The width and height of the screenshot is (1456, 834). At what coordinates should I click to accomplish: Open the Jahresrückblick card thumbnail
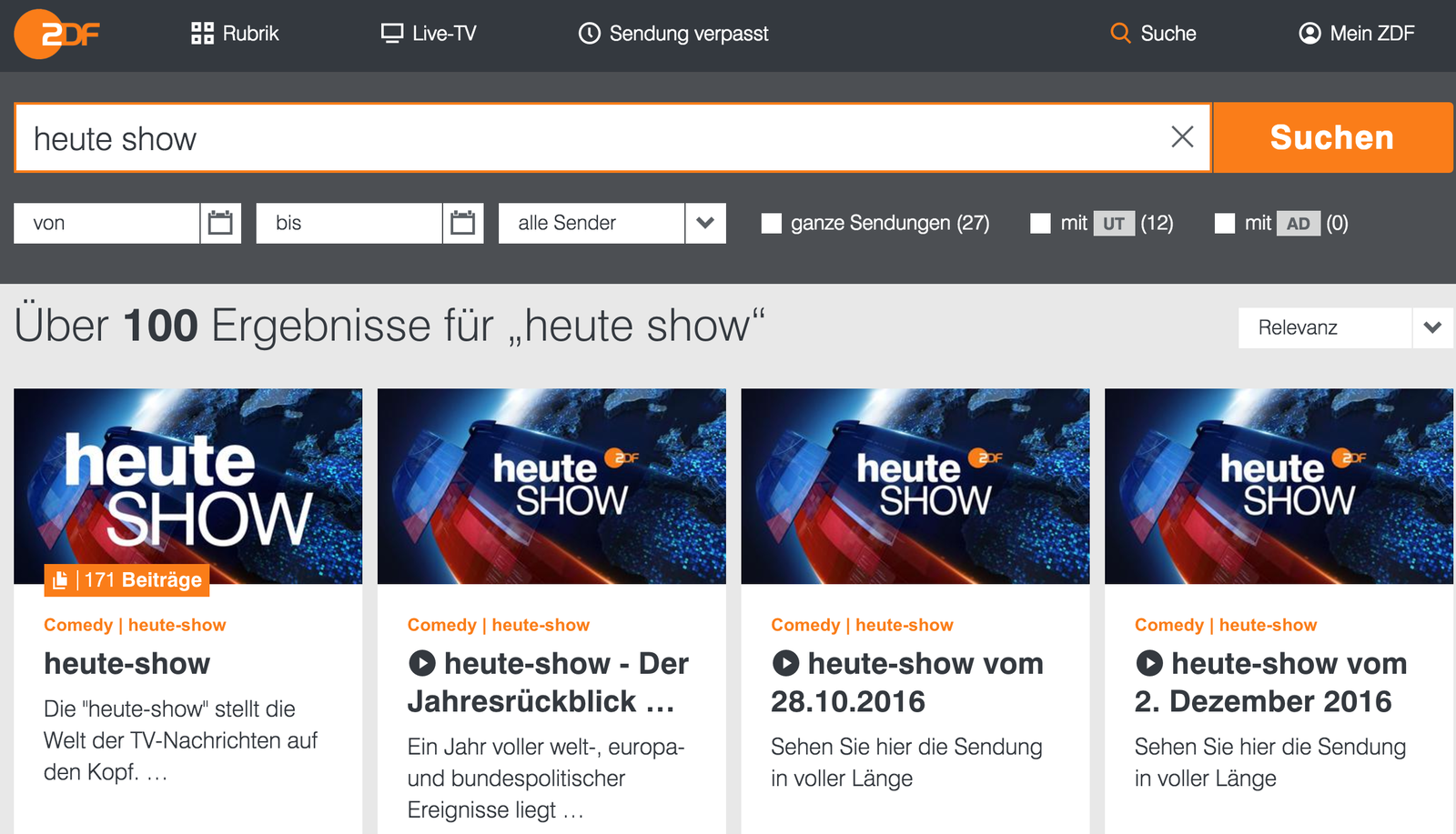551,487
